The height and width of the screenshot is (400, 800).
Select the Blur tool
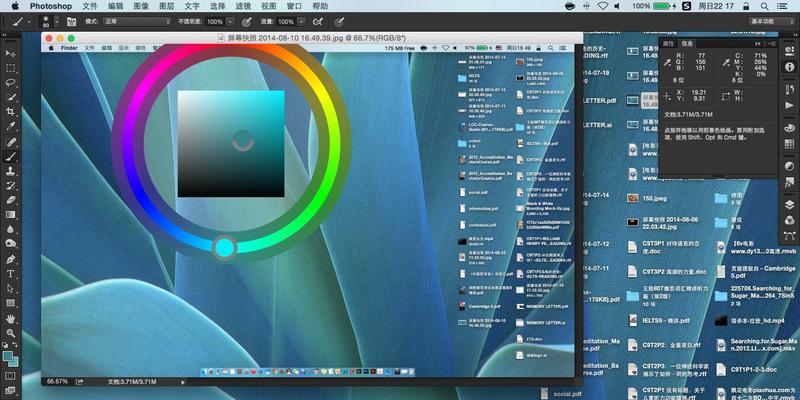(x=10, y=230)
